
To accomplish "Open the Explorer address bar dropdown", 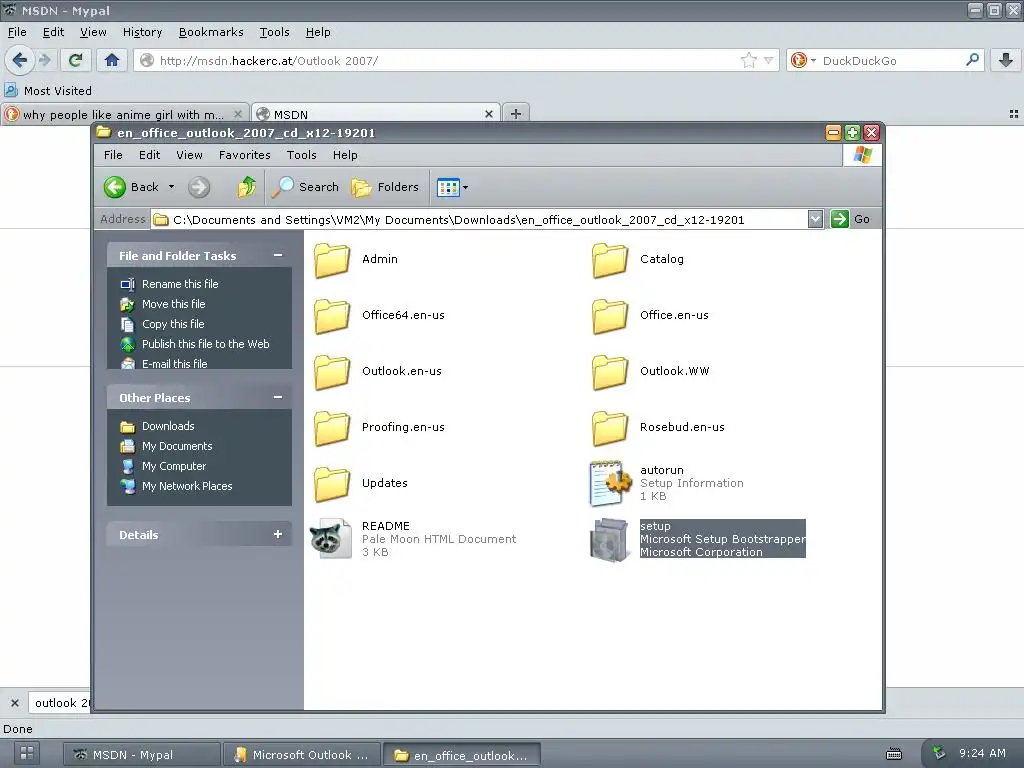I will (x=814, y=219).
